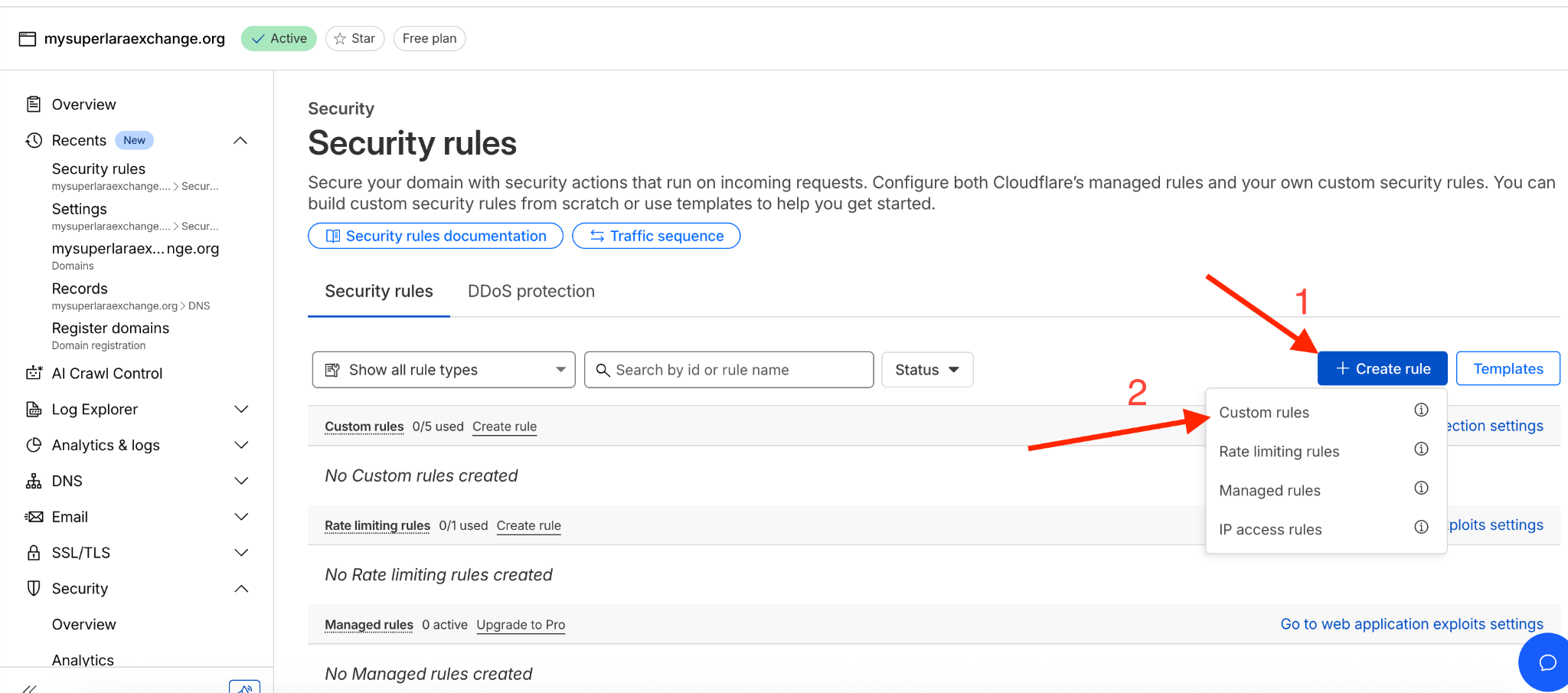Click the Overview clipboard icon in sidebar
1568x693 pixels.
(34, 104)
